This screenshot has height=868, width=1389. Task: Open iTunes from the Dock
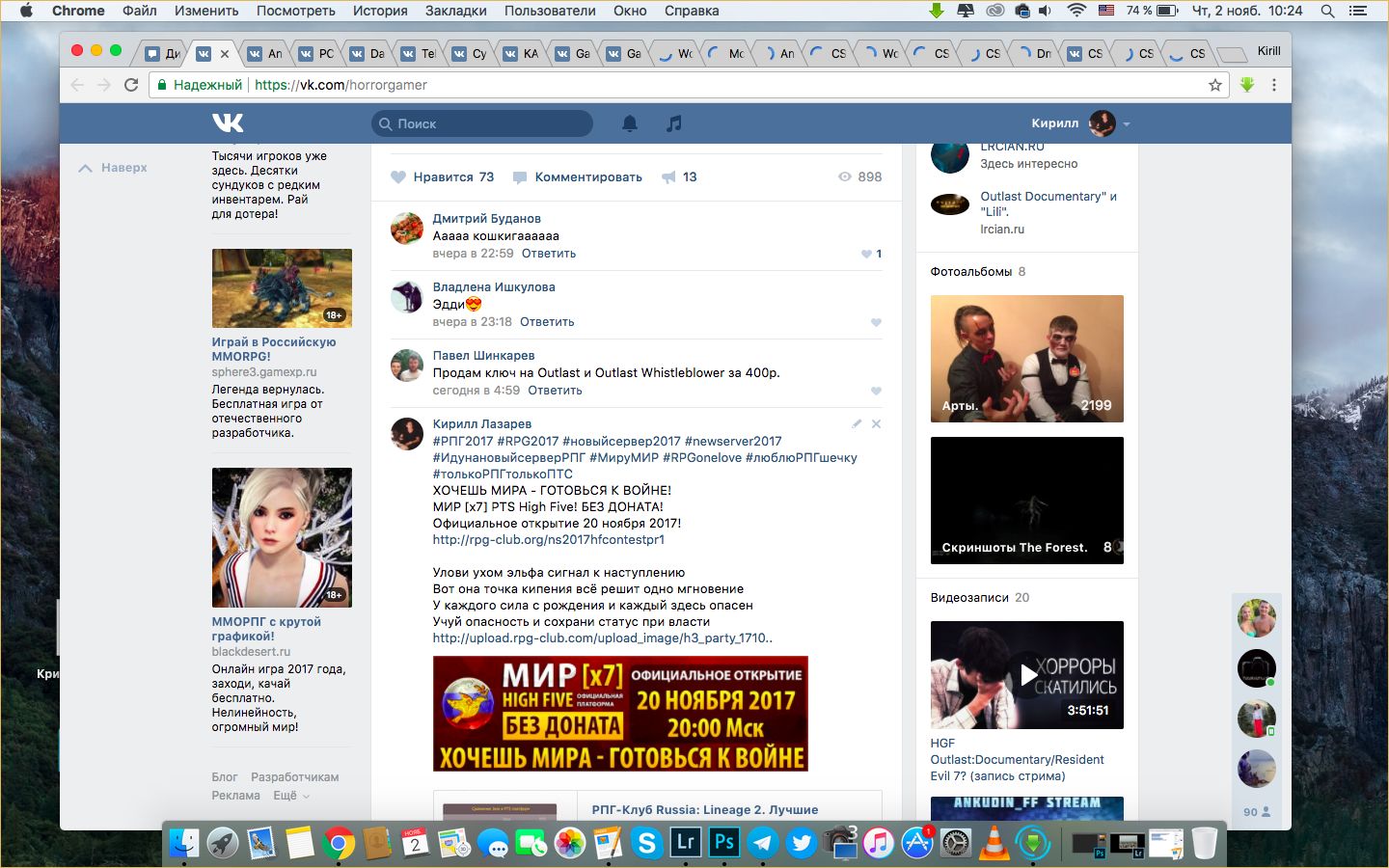[879, 842]
